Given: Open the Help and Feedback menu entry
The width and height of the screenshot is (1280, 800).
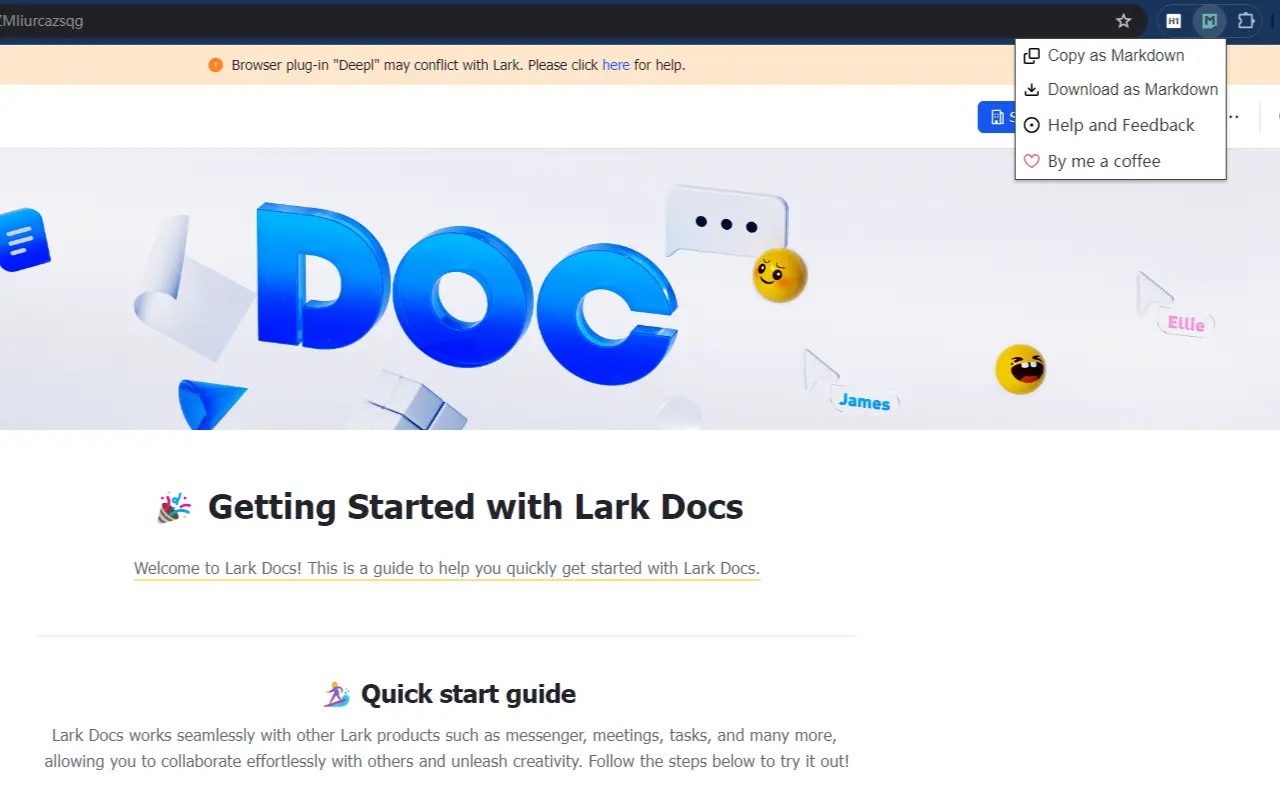Looking at the screenshot, I should pos(1121,125).
